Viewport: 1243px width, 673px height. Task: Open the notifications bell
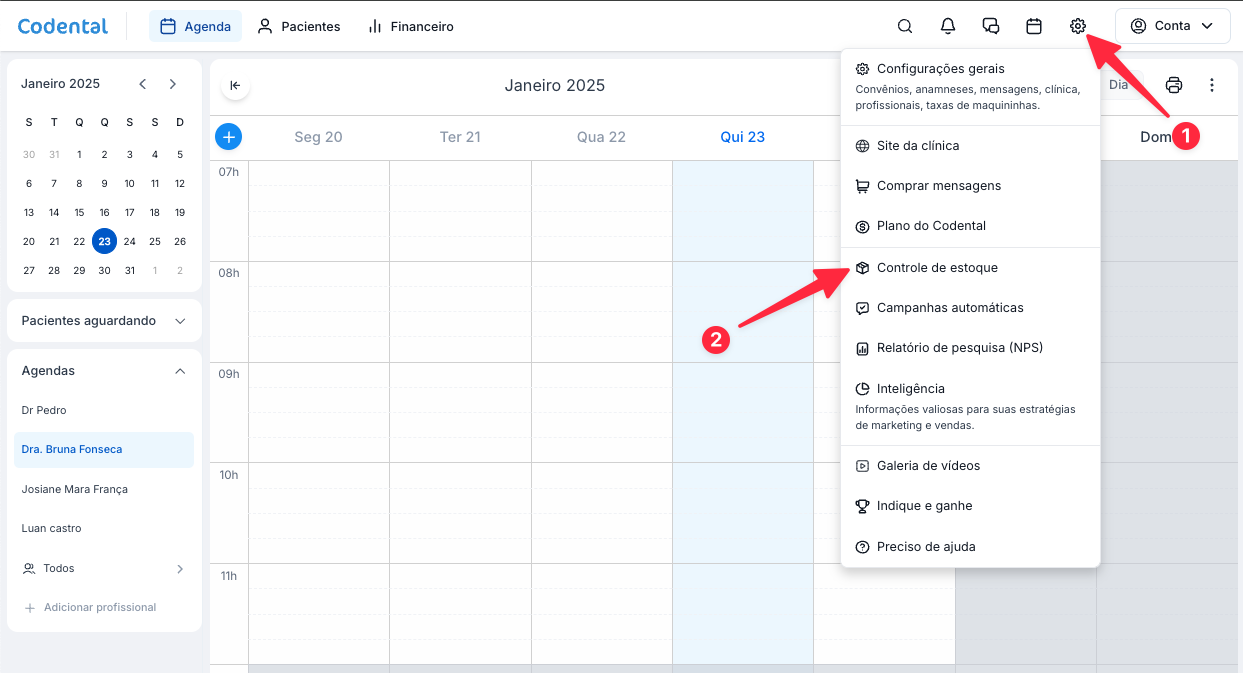[948, 27]
